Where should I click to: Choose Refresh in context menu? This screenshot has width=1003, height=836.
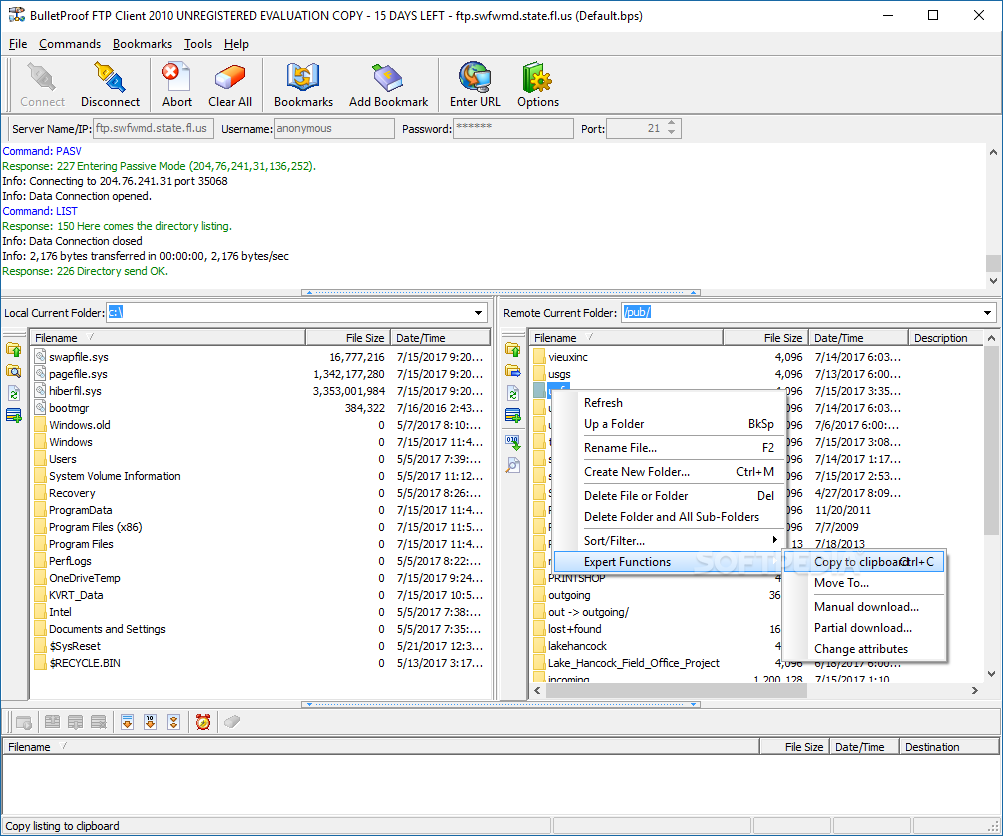(669, 402)
